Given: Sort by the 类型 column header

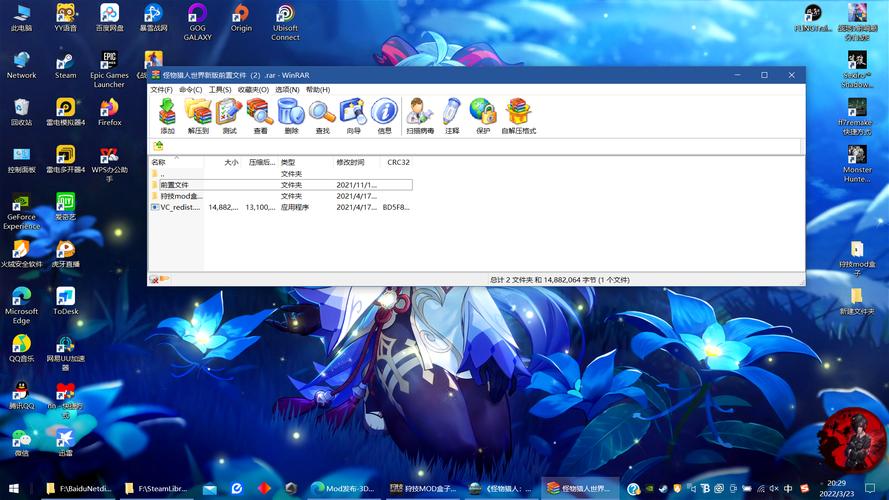Looking at the screenshot, I should 306,162.
